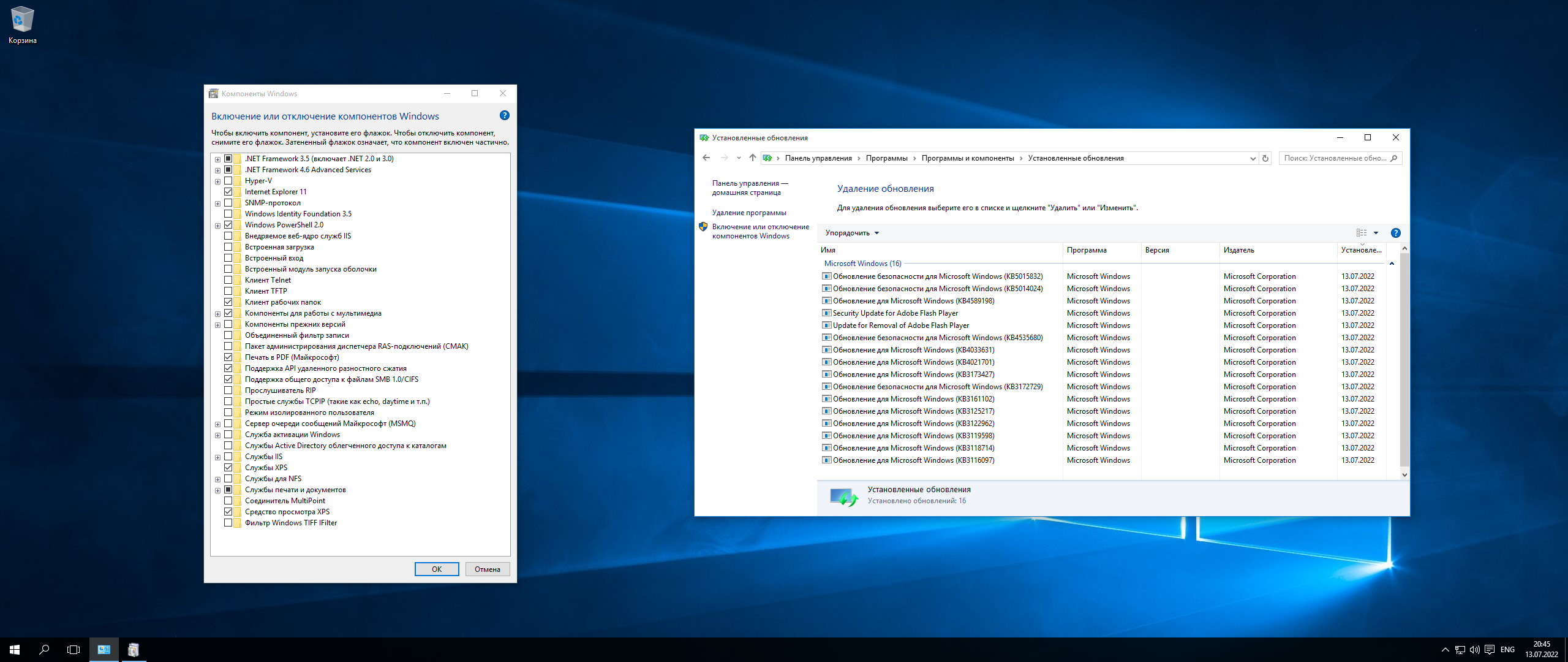Click the Security Update for Adobe Flash Player icon
Viewport: 1568px width, 662px height.
coord(827,313)
